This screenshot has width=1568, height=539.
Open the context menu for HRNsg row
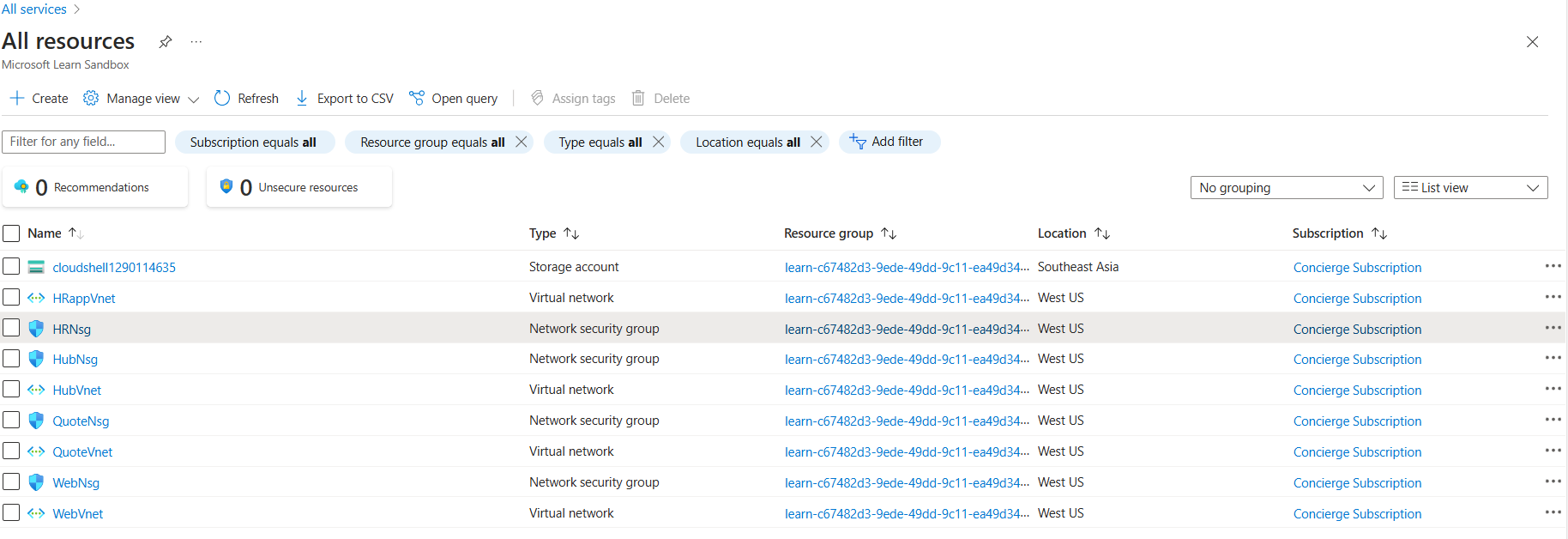pyautogui.click(x=1553, y=328)
